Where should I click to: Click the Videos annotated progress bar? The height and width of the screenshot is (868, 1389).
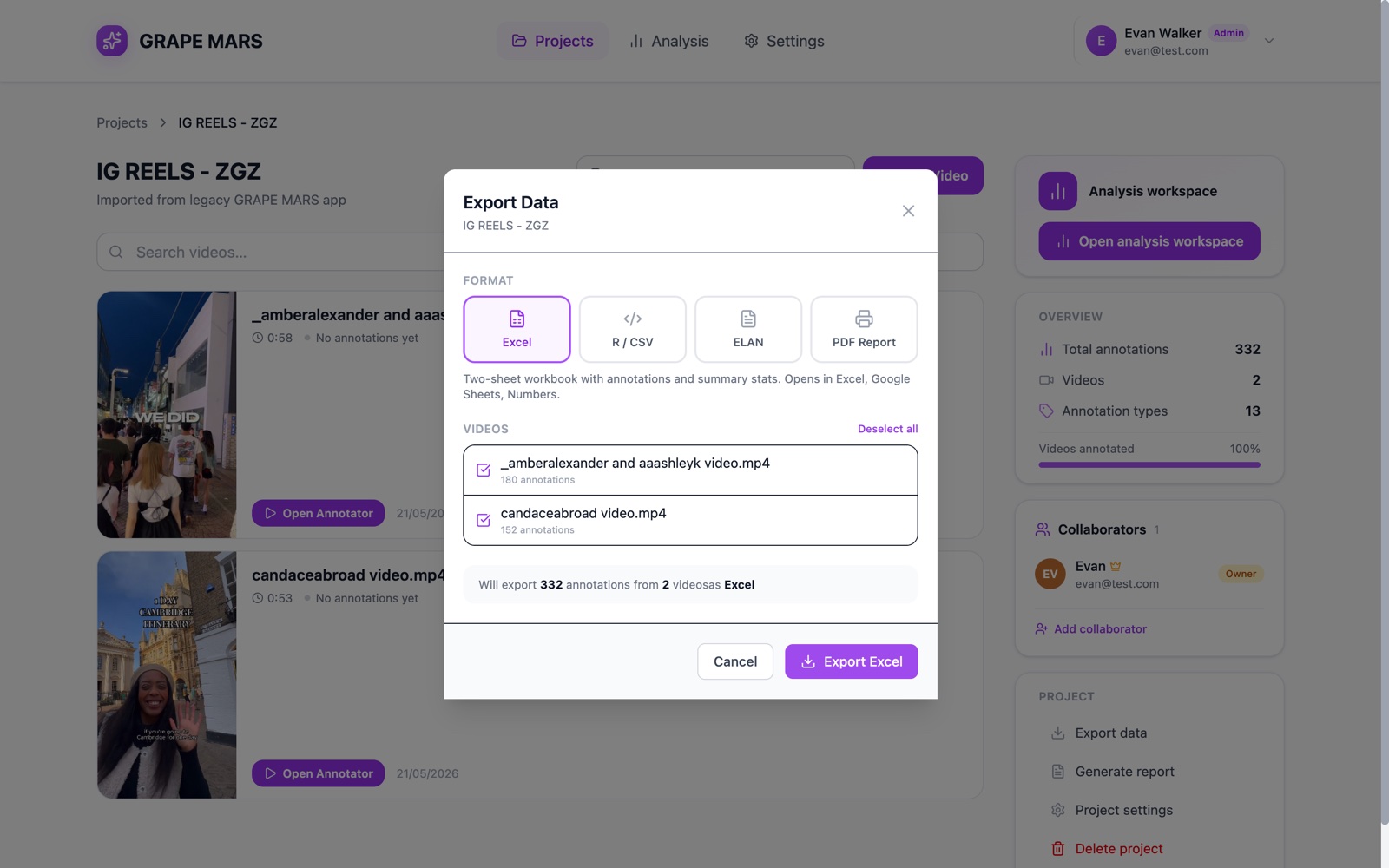point(1149,464)
